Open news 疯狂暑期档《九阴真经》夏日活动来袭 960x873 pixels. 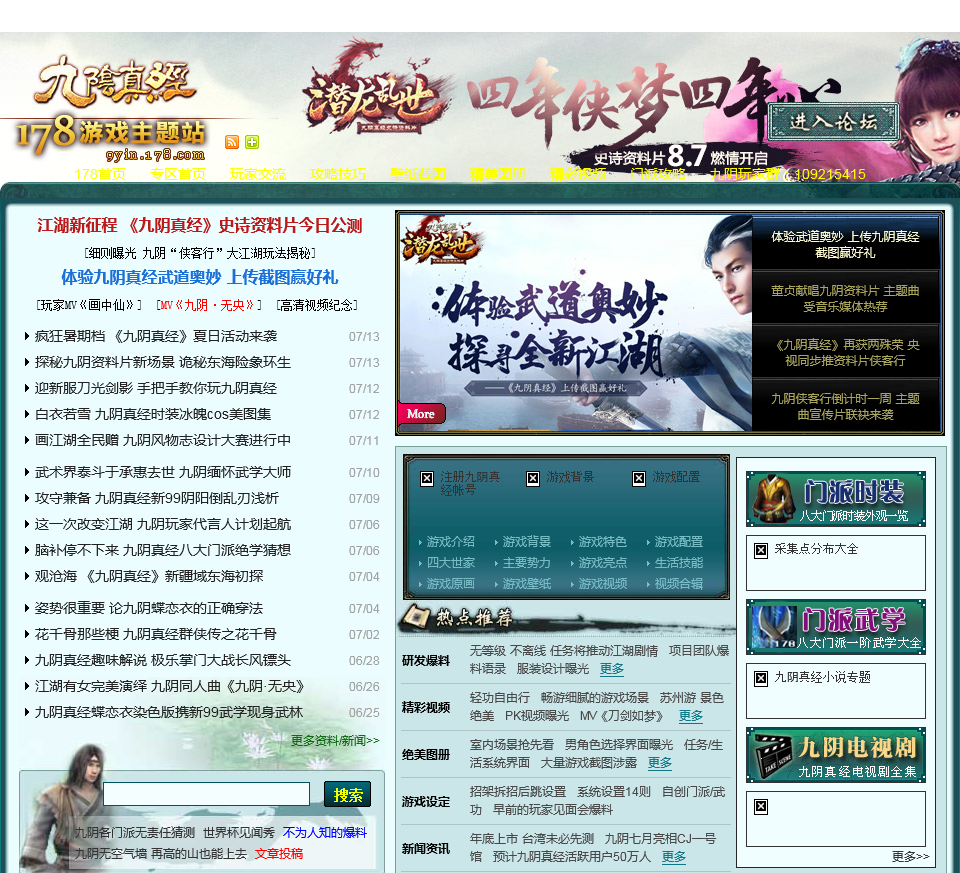tap(156, 336)
